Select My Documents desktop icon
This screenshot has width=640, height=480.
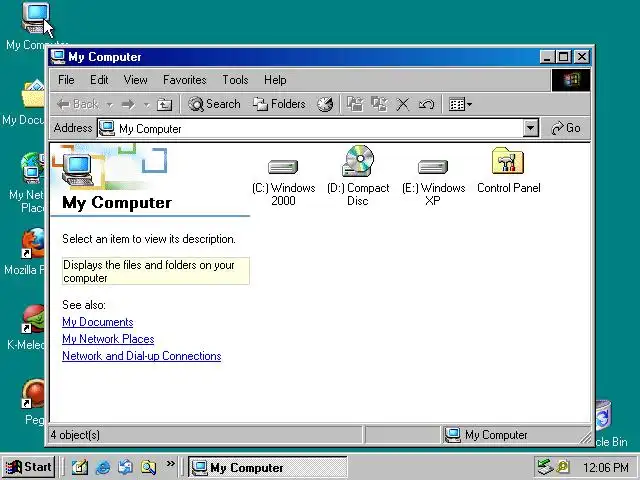tap(33, 93)
